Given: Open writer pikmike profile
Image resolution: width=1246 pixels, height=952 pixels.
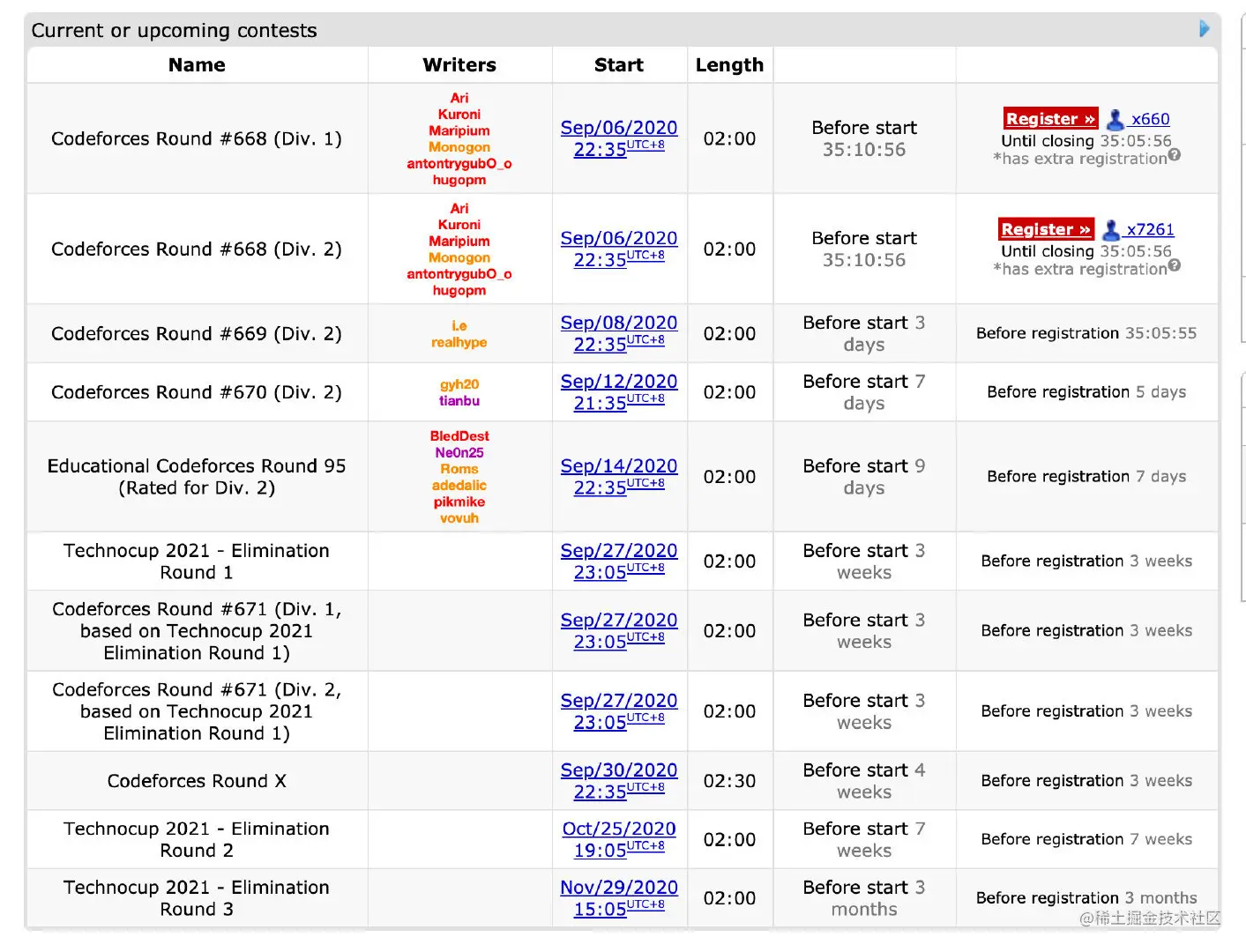Looking at the screenshot, I should [459, 502].
